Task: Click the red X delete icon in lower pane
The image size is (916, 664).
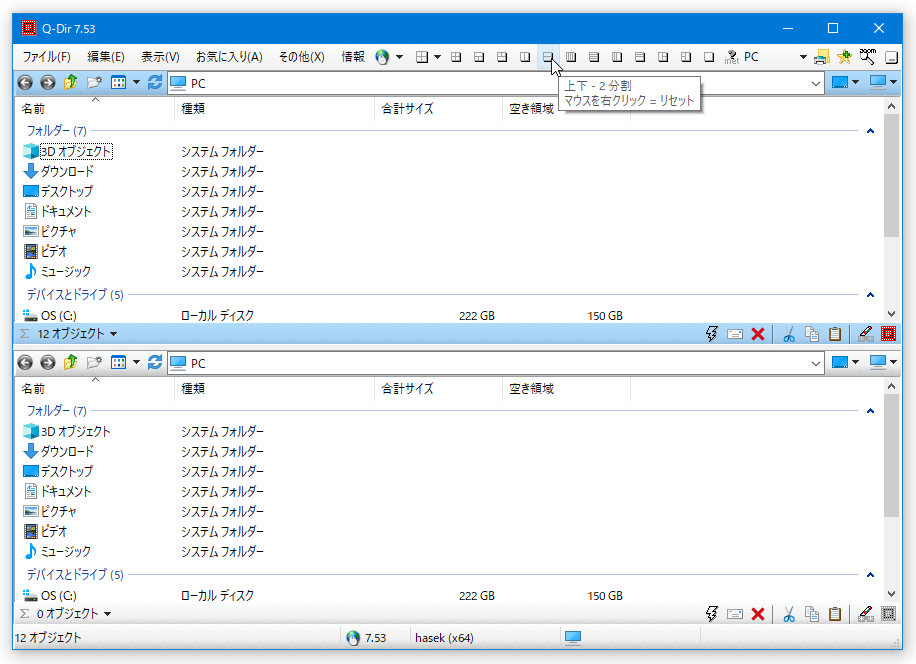Action: click(x=758, y=614)
